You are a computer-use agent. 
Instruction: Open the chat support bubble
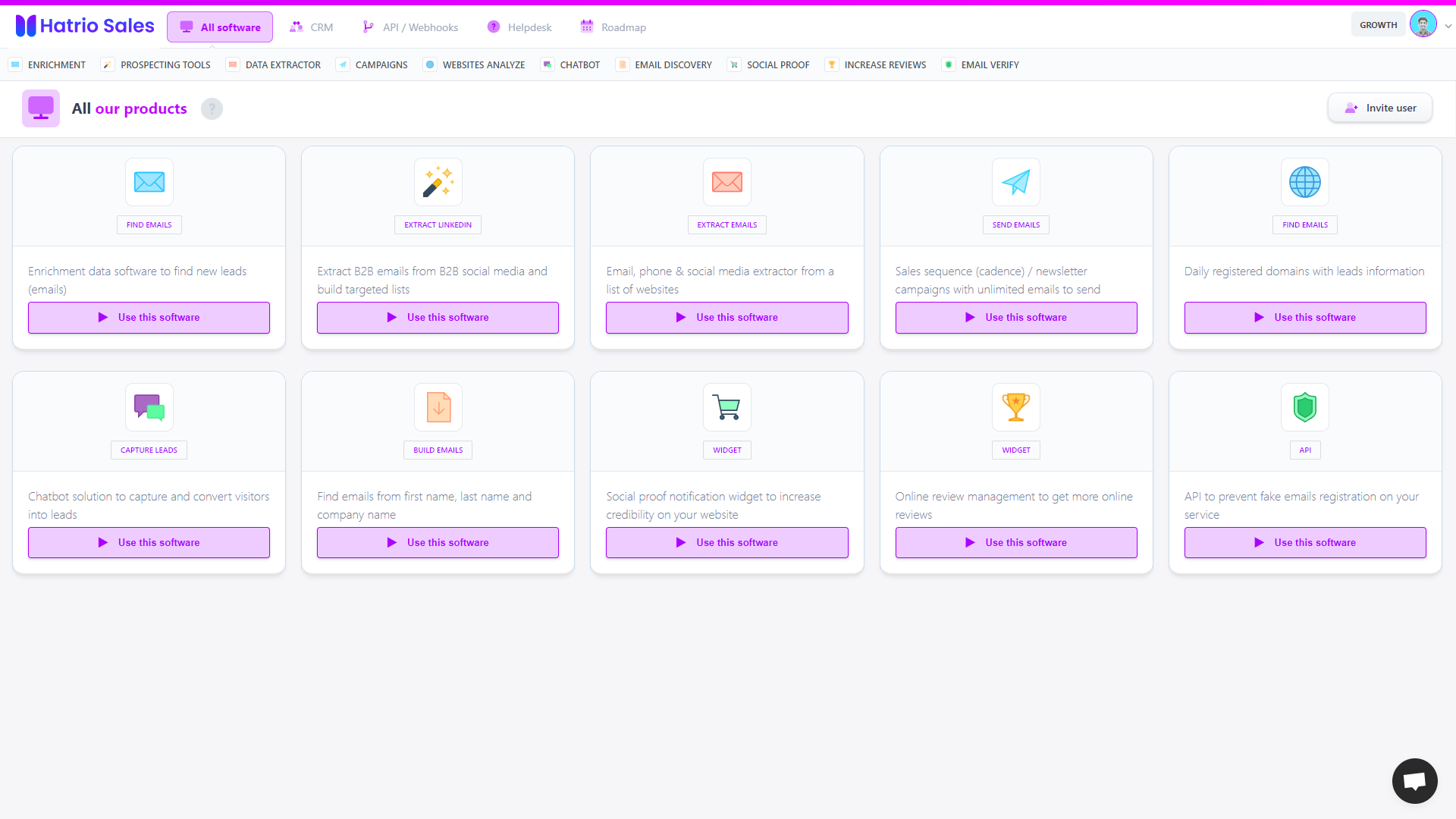click(1414, 780)
